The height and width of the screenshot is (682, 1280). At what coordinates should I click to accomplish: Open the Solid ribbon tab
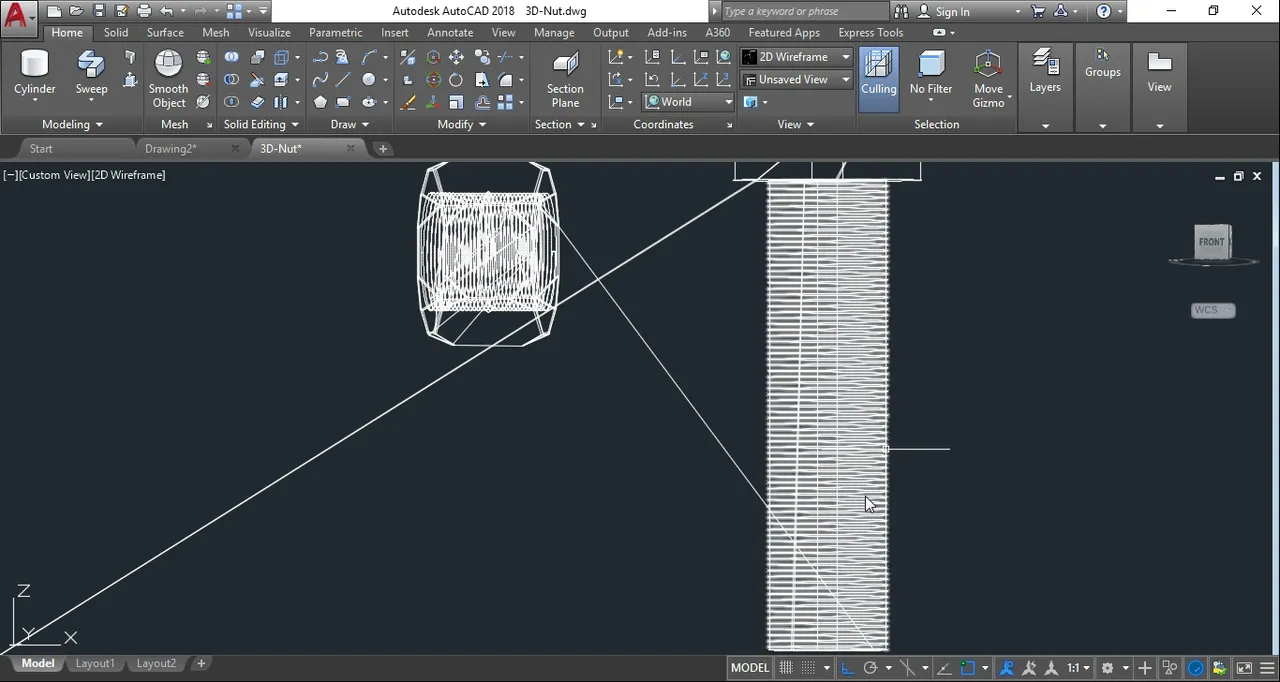116,32
